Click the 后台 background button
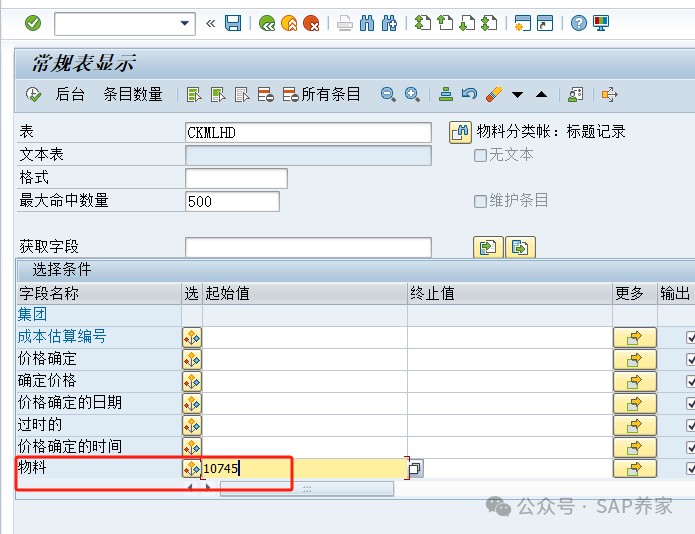Screen dimensions: 695x534 pyautogui.click(x=70, y=94)
